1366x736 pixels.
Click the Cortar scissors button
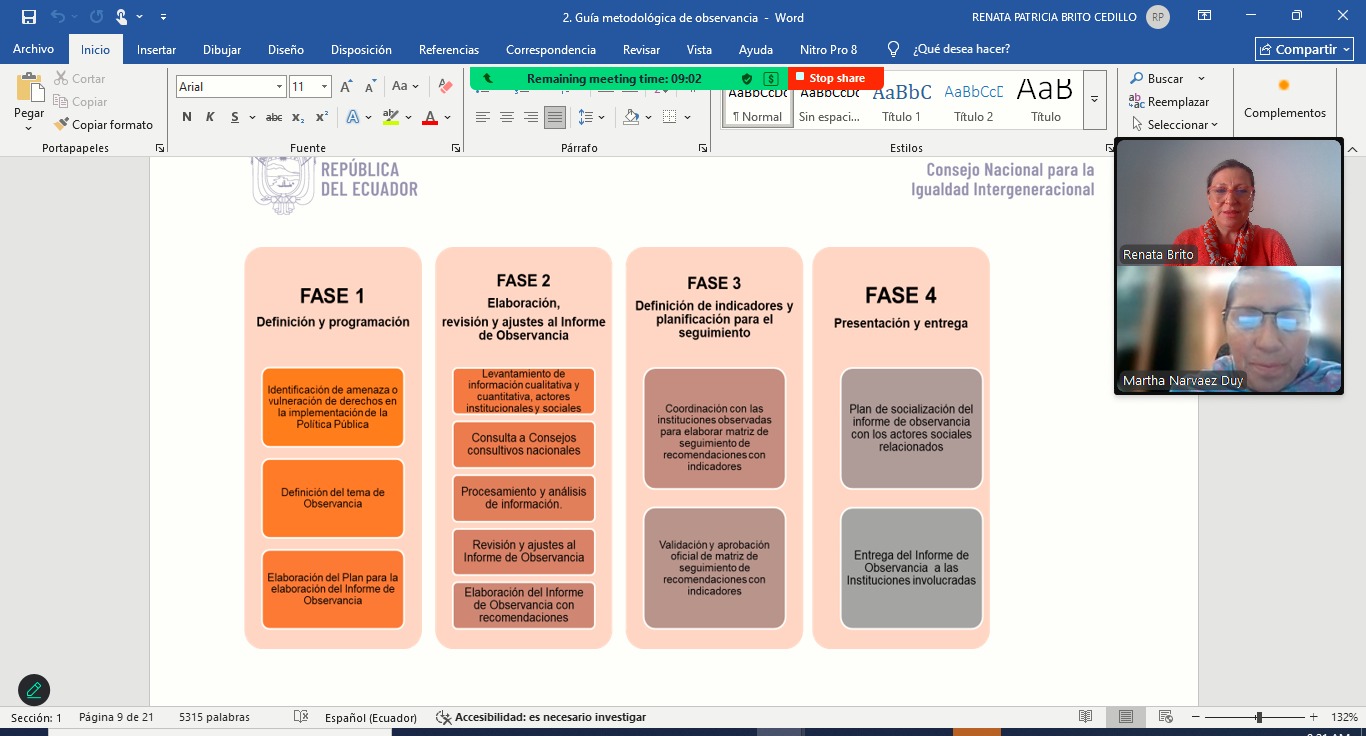point(79,78)
